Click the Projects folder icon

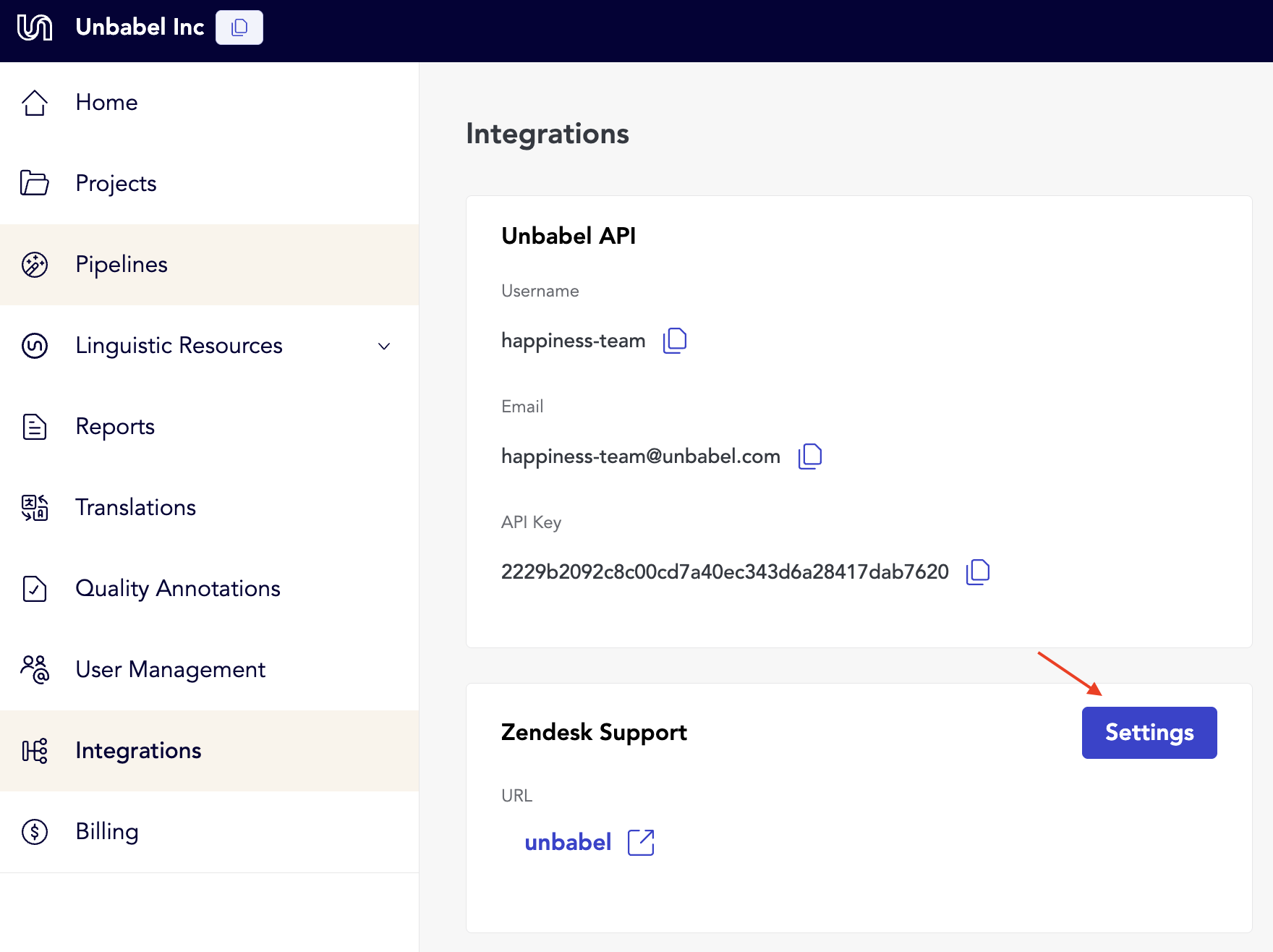click(x=35, y=183)
